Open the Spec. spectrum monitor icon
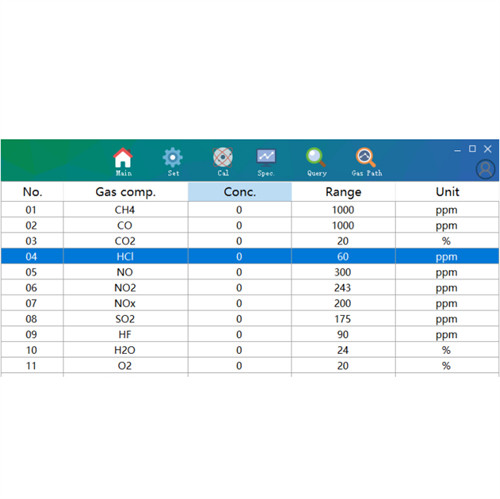The image size is (500, 499). pos(266,157)
